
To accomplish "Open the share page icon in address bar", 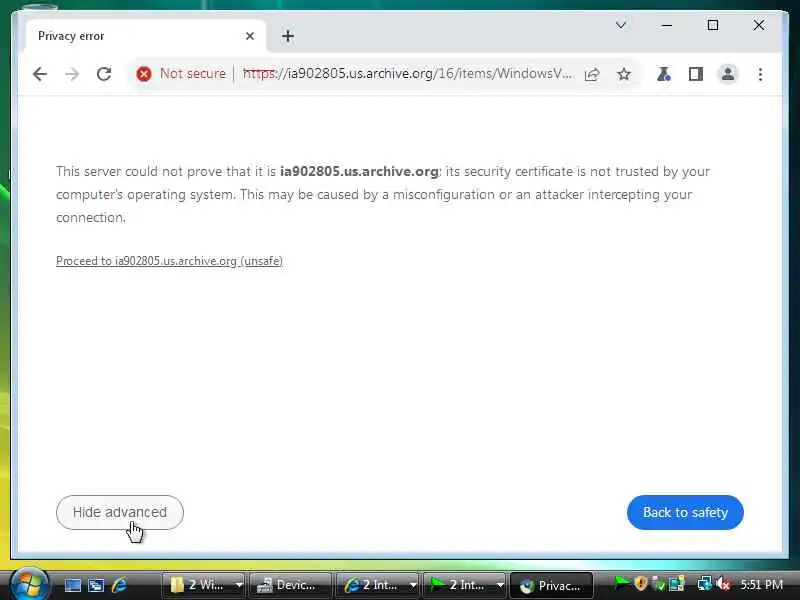I will click(x=592, y=74).
